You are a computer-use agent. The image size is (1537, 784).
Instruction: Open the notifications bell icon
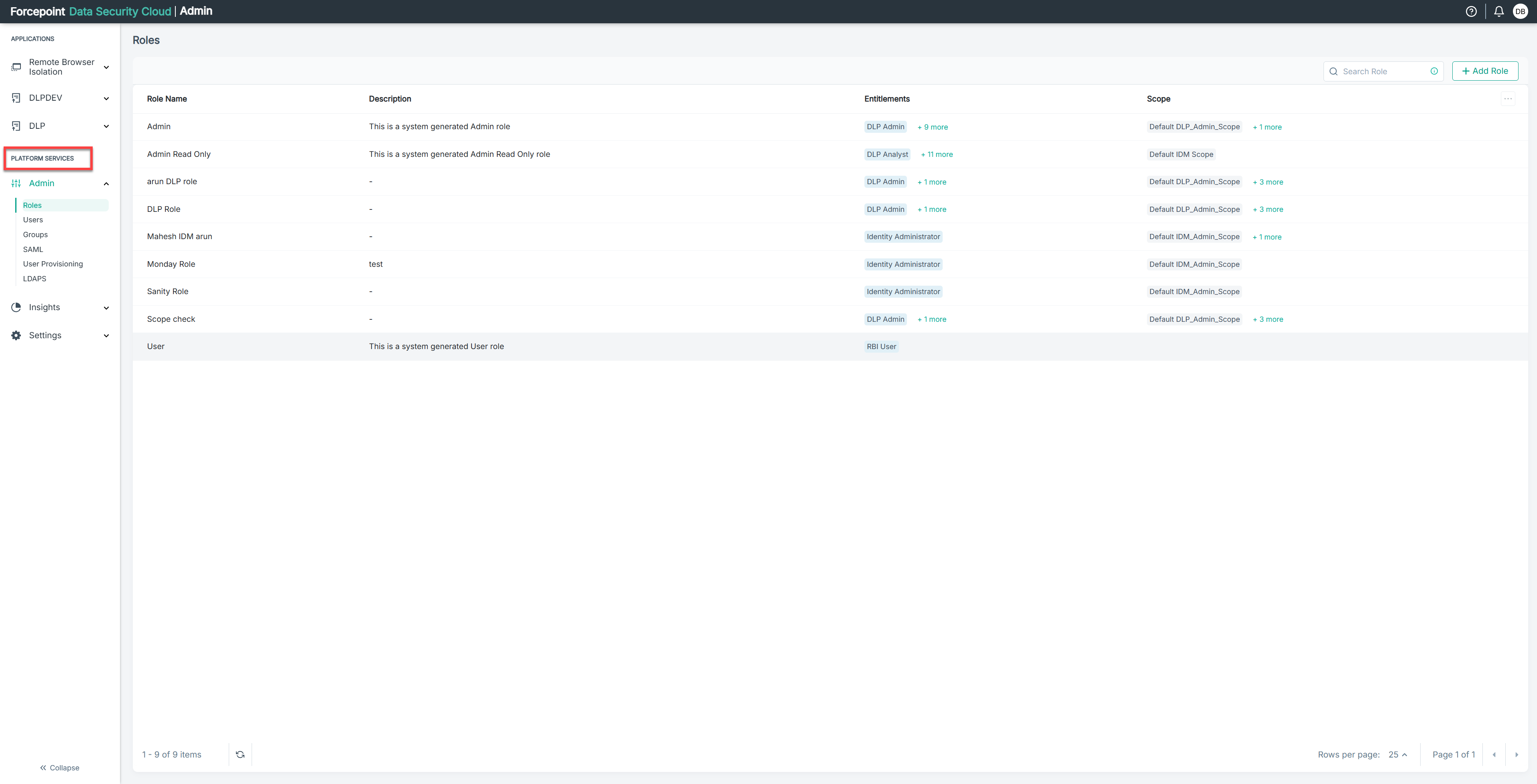tap(1498, 11)
